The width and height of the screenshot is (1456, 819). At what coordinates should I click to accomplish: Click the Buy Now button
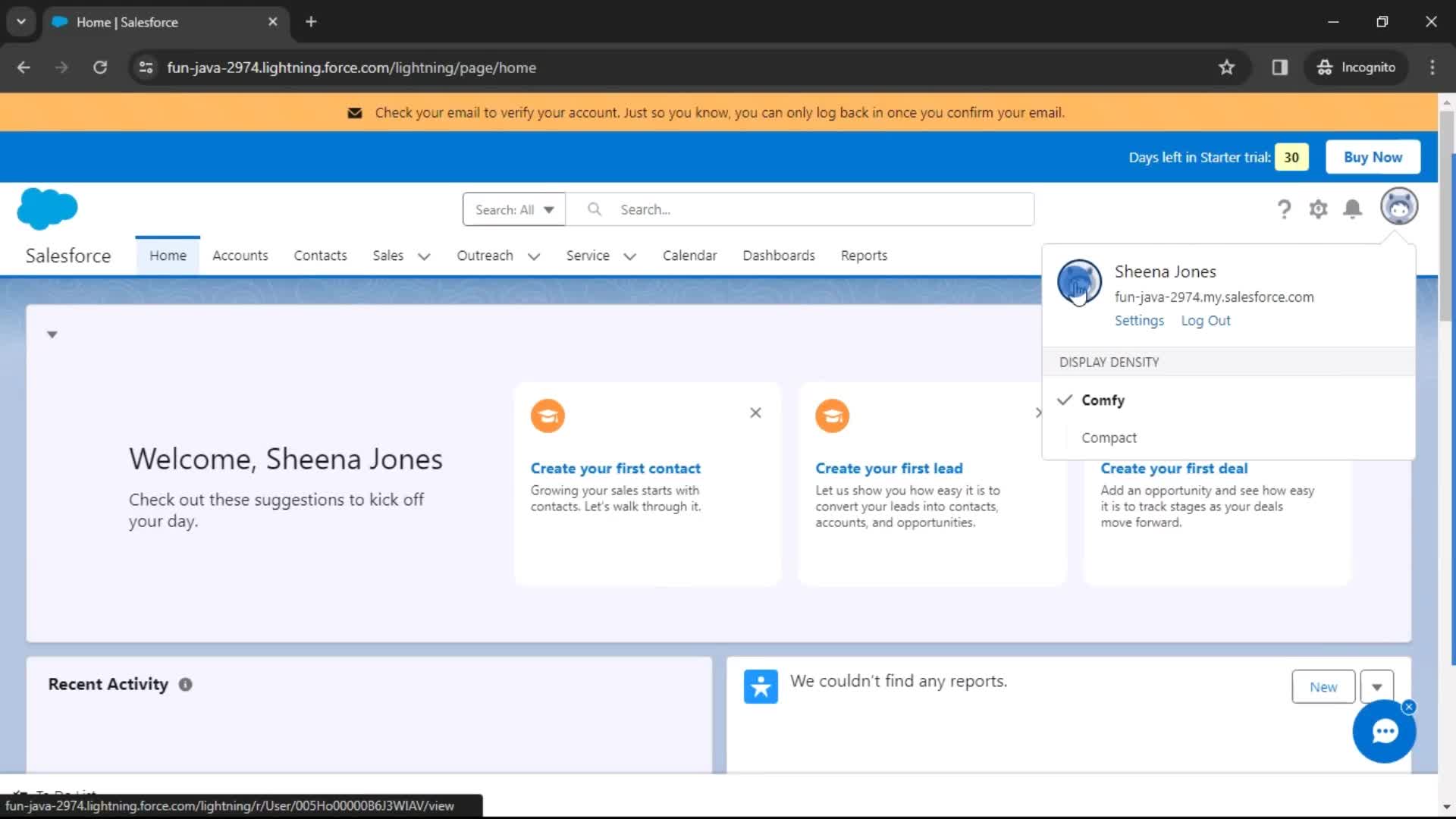(1373, 157)
